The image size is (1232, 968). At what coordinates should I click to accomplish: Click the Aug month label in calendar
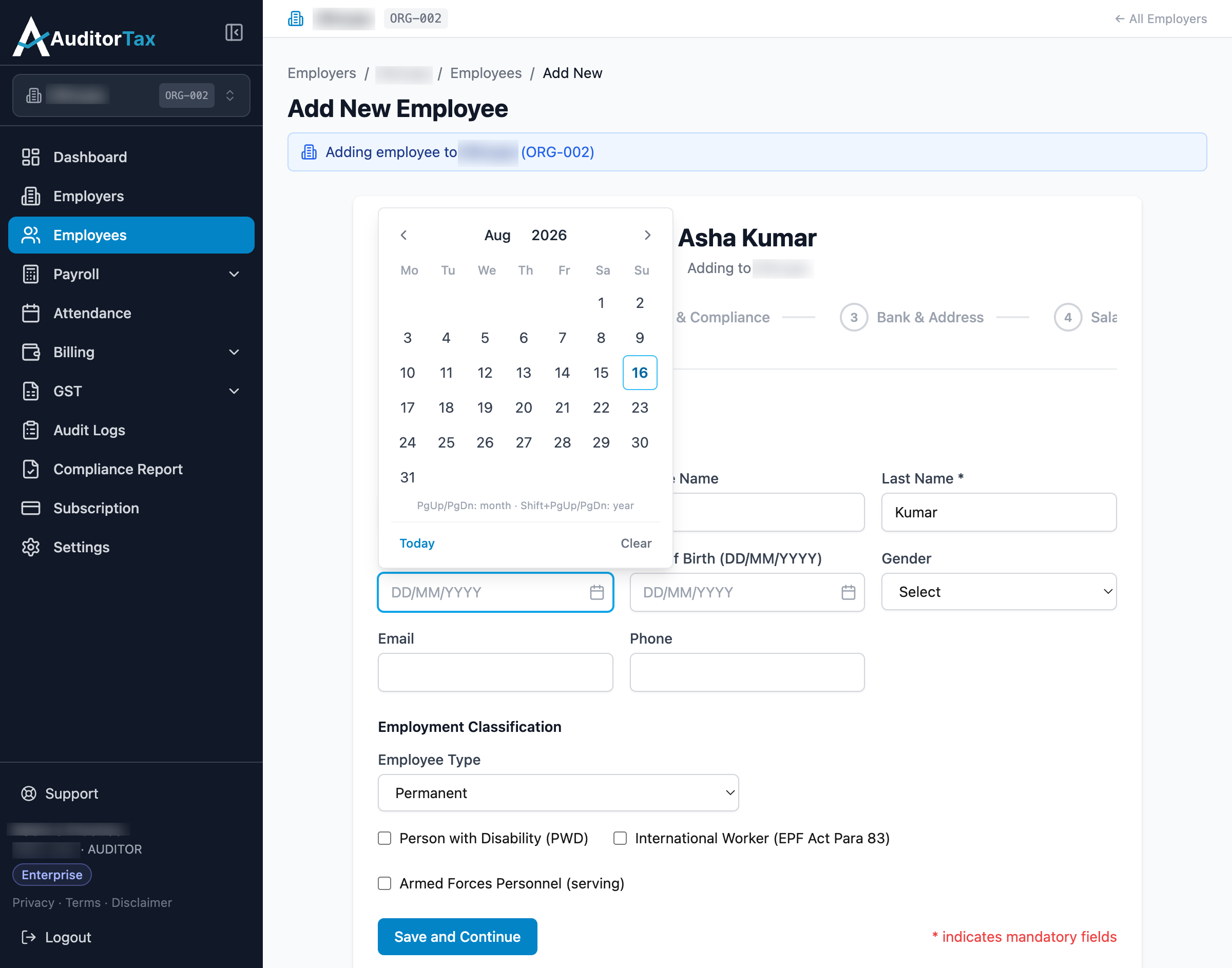(x=497, y=235)
